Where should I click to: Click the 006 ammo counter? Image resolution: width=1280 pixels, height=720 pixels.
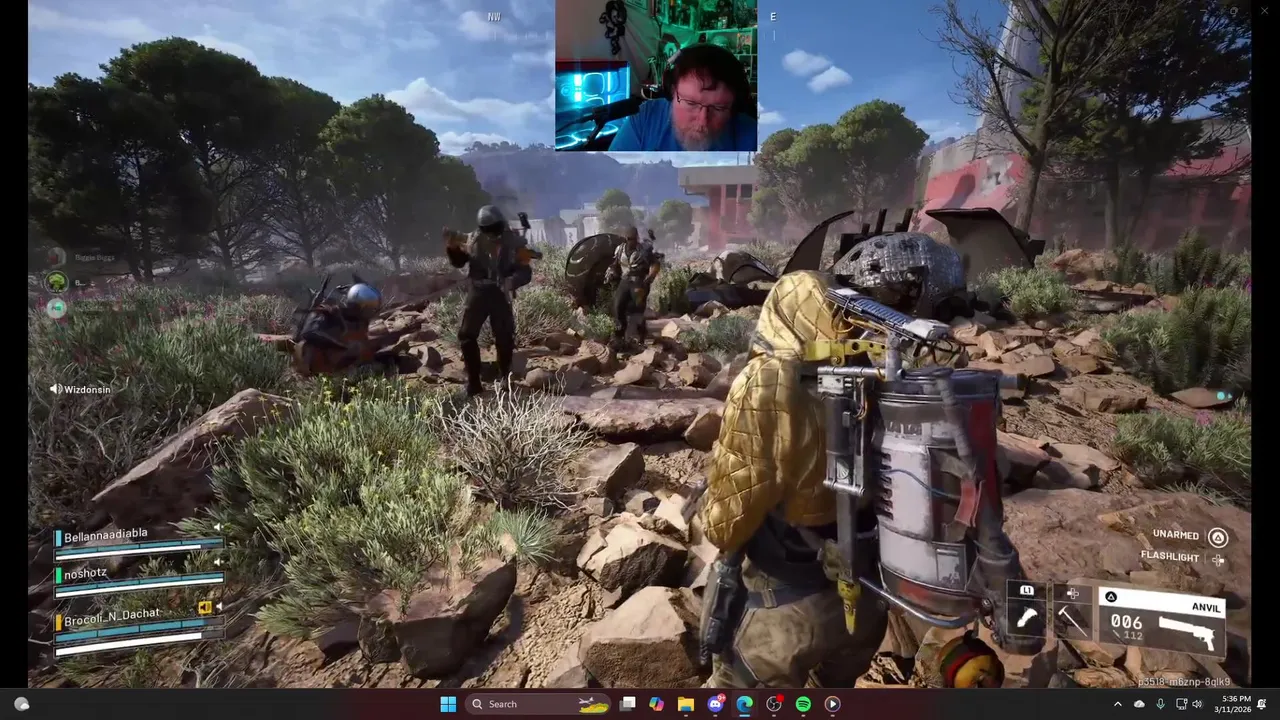click(1126, 622)
